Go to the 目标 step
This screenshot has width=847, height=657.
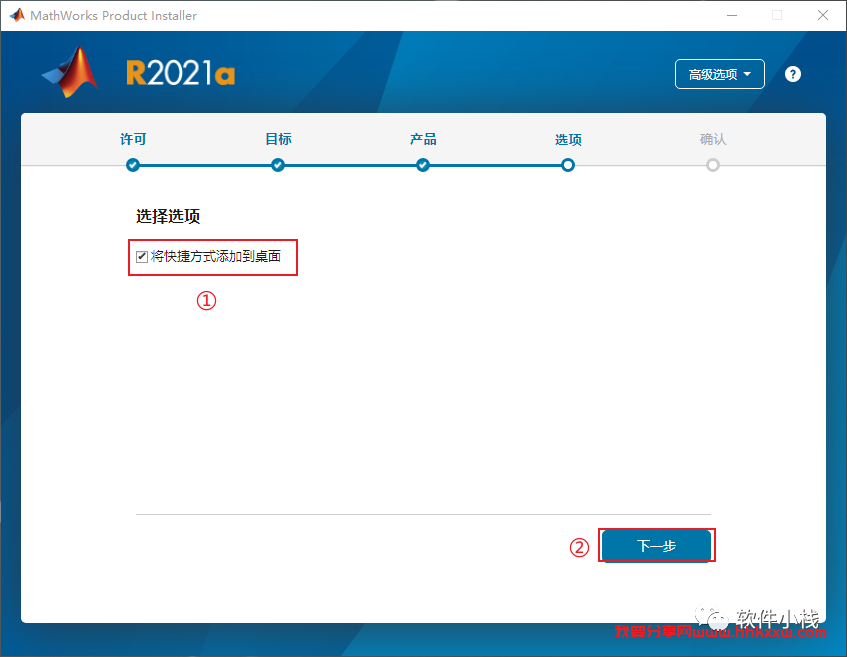[x=278, y=139]
